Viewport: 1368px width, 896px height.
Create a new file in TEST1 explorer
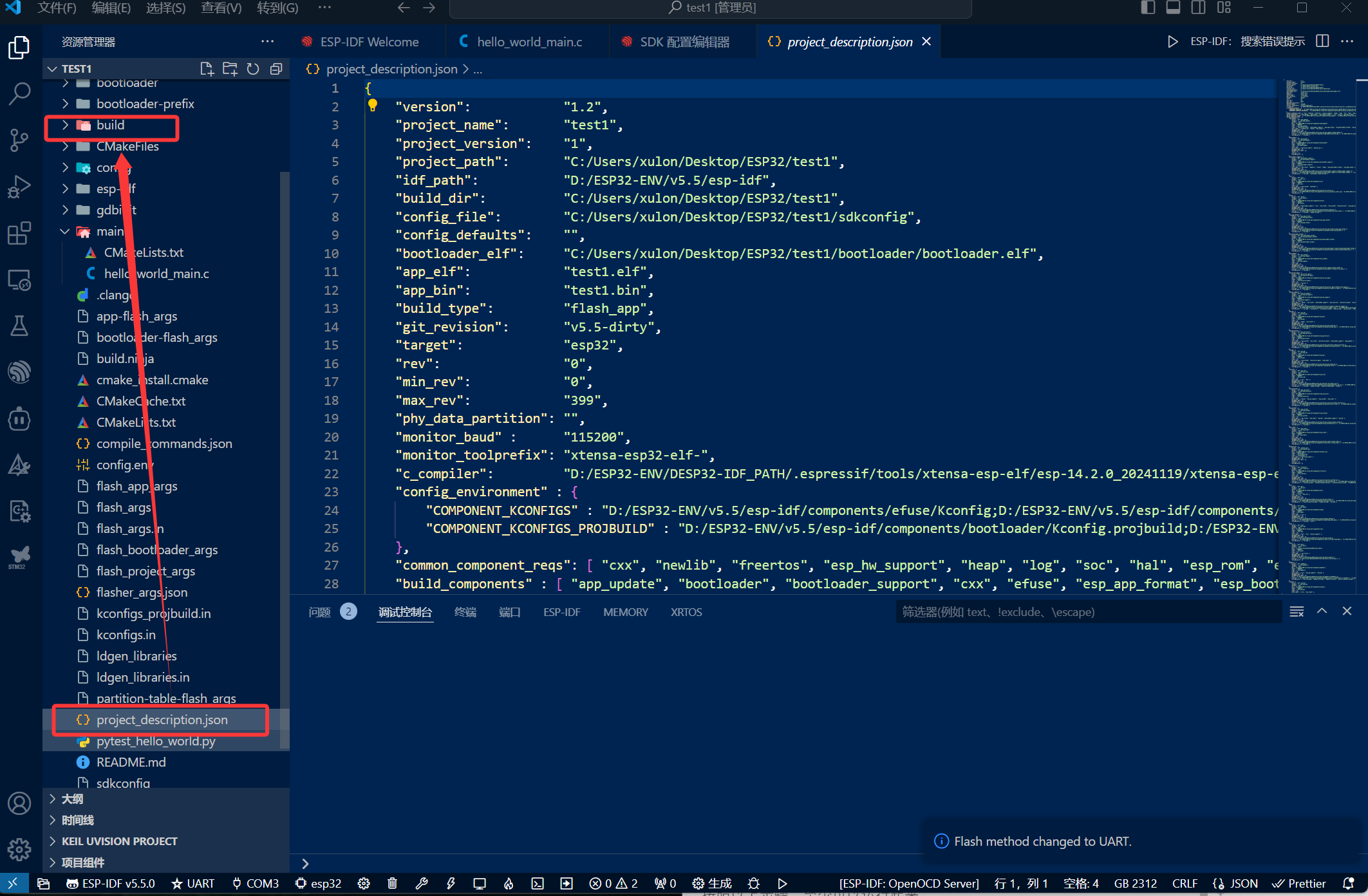[207, 69]
